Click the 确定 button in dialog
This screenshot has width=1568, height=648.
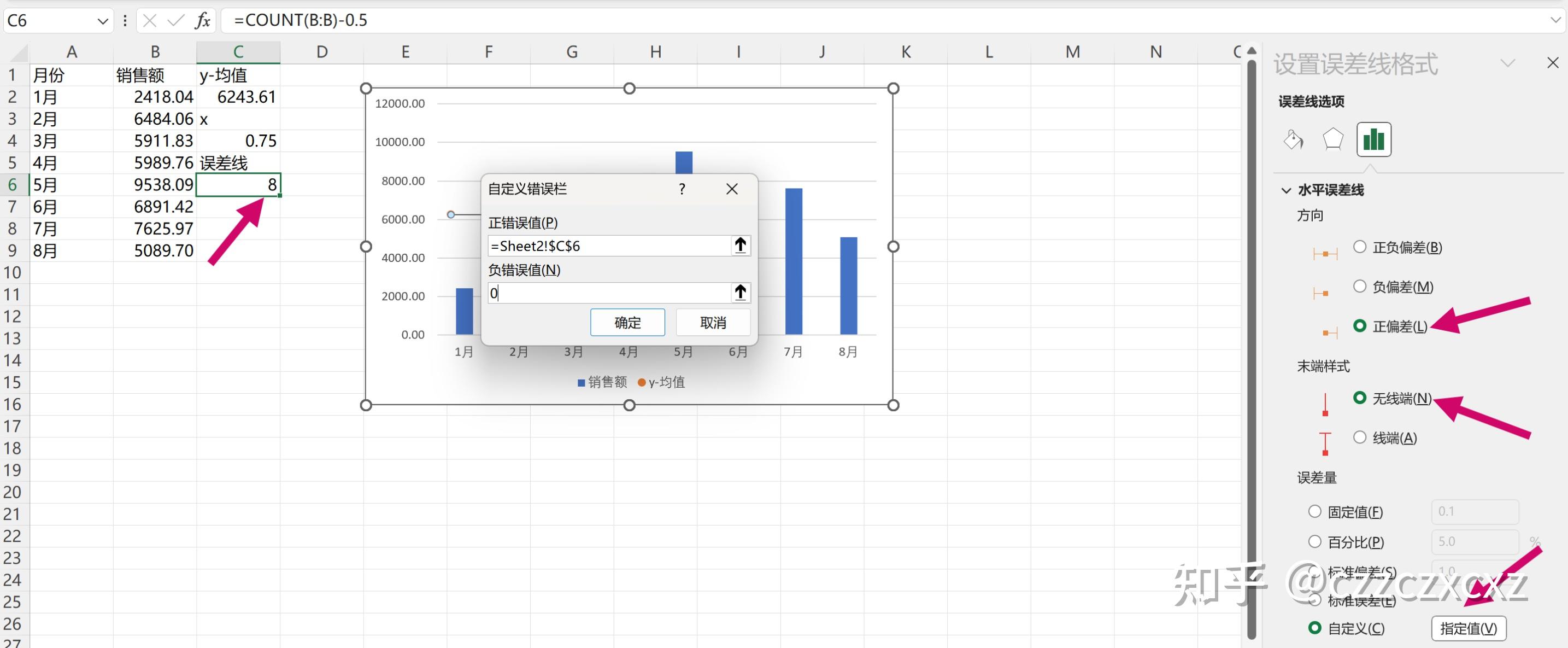tap(627, 322)
